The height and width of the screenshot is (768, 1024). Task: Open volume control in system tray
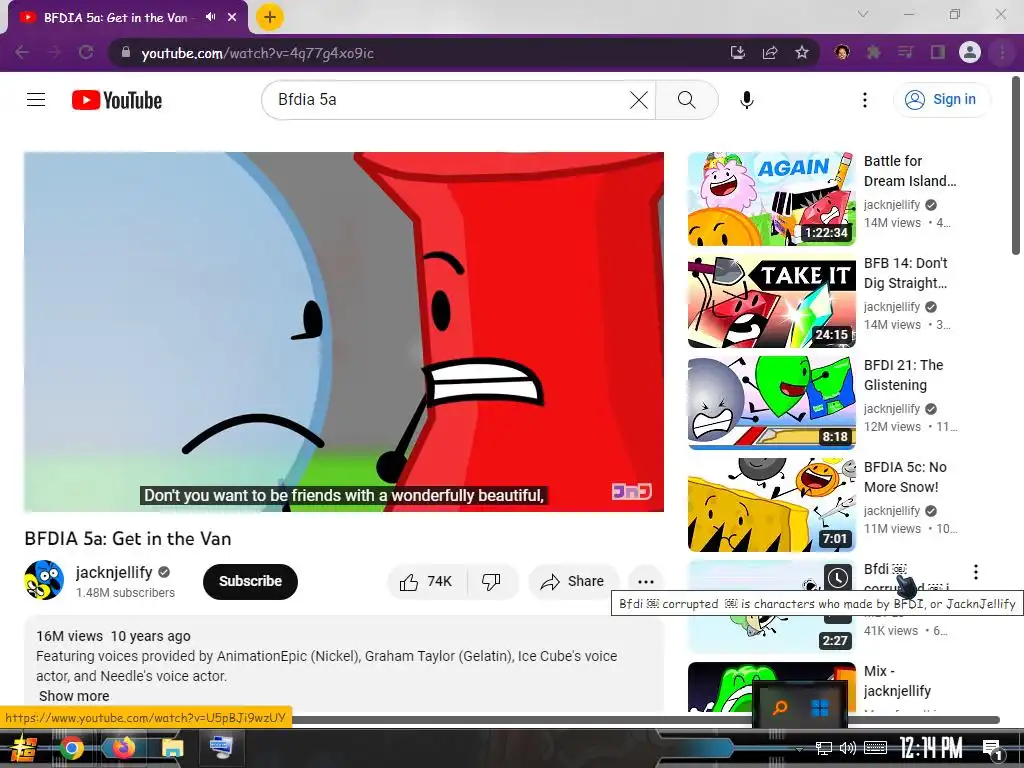[x=848, y=748]
